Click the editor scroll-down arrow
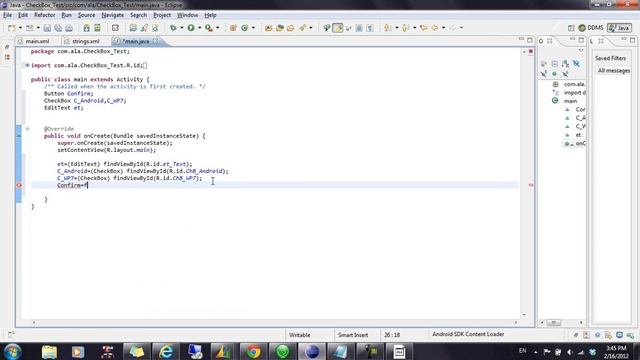Screen dimensions: 640x360 [524, 315]
